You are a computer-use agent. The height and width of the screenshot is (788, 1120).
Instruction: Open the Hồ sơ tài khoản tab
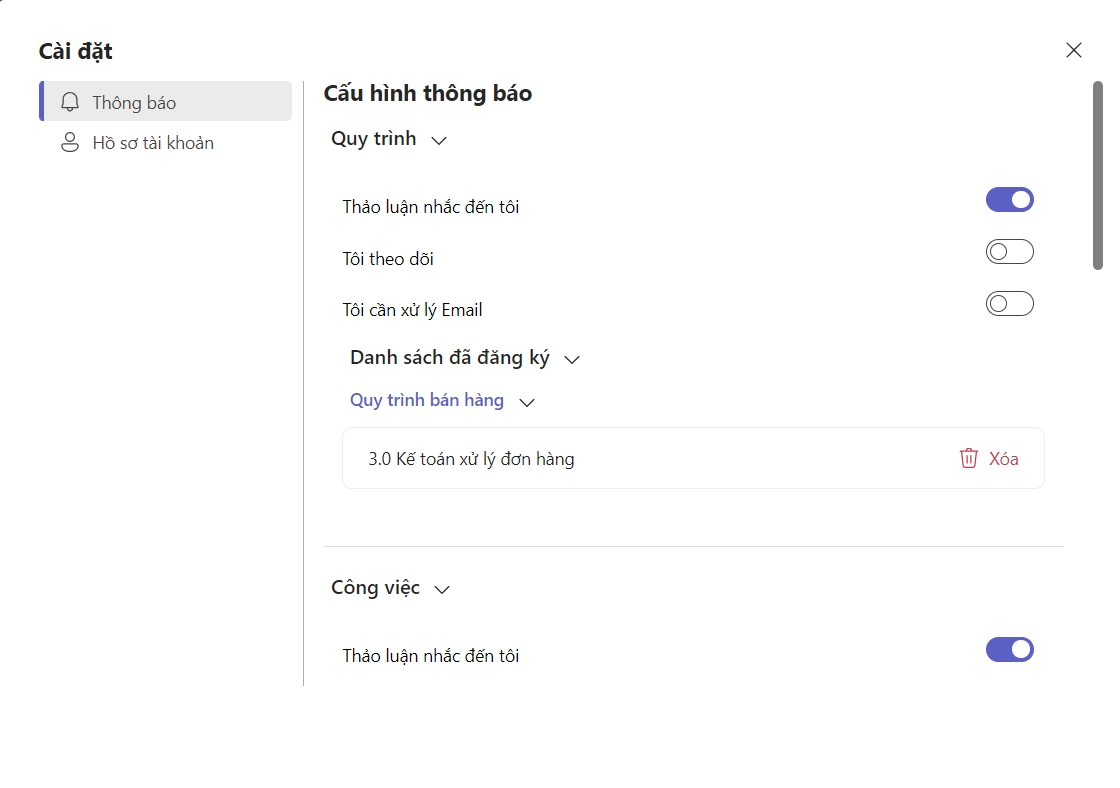pyautogui.click(x=153, y=143)
